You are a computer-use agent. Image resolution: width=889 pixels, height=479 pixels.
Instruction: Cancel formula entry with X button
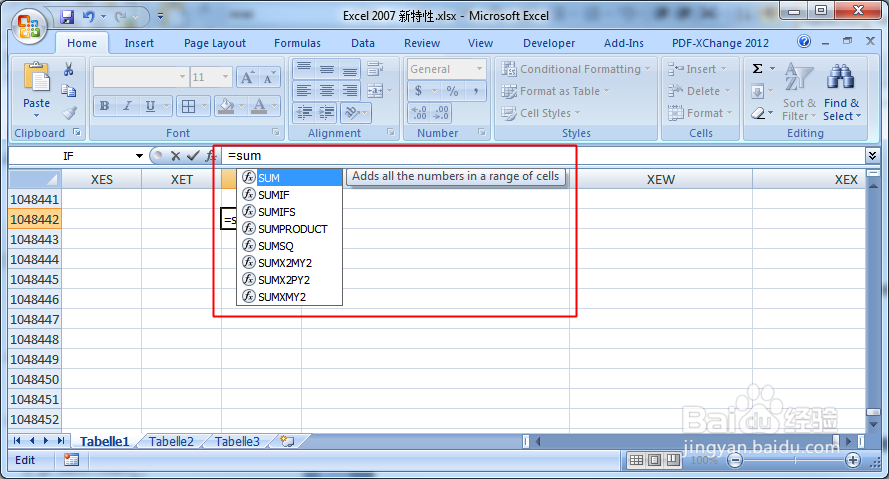pos(175,156)
